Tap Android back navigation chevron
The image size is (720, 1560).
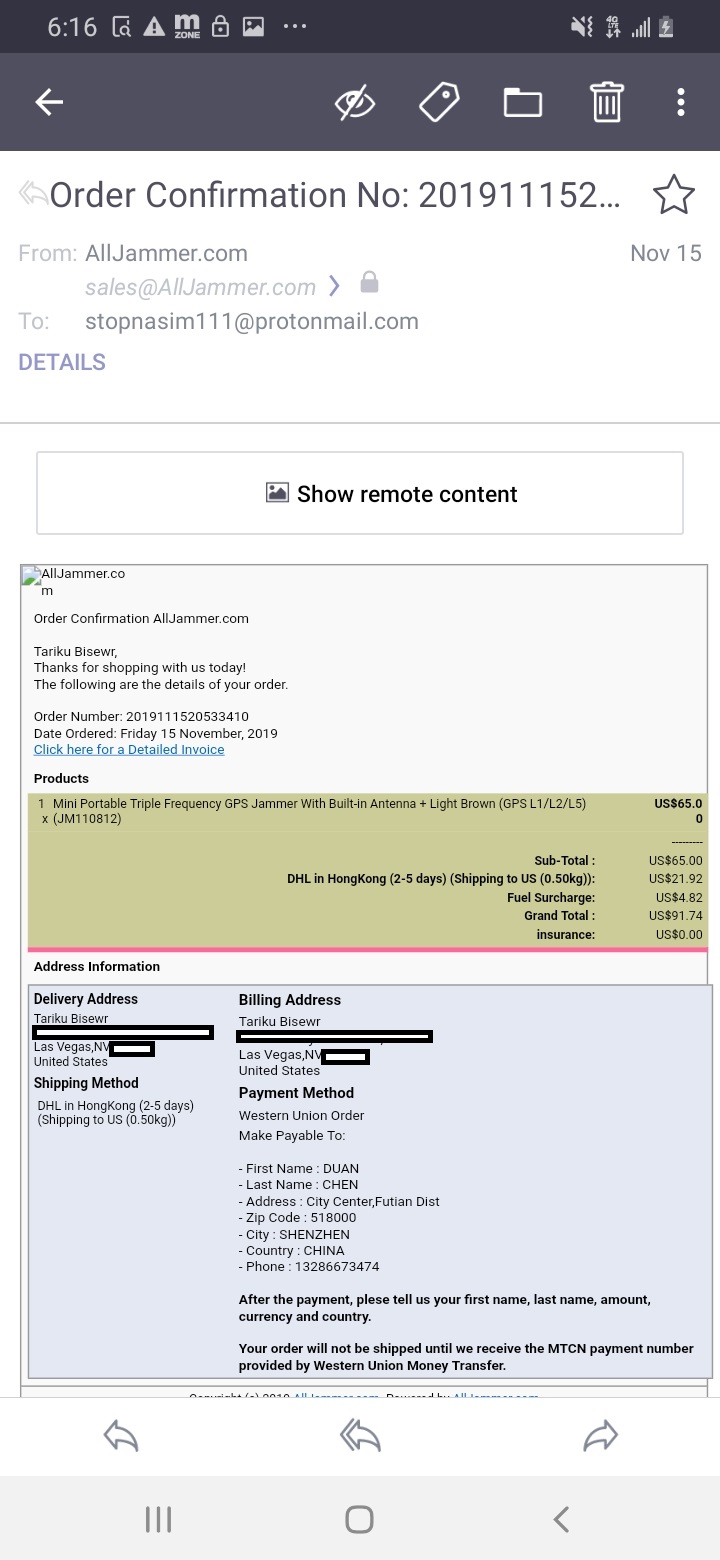pos(561,1520)
